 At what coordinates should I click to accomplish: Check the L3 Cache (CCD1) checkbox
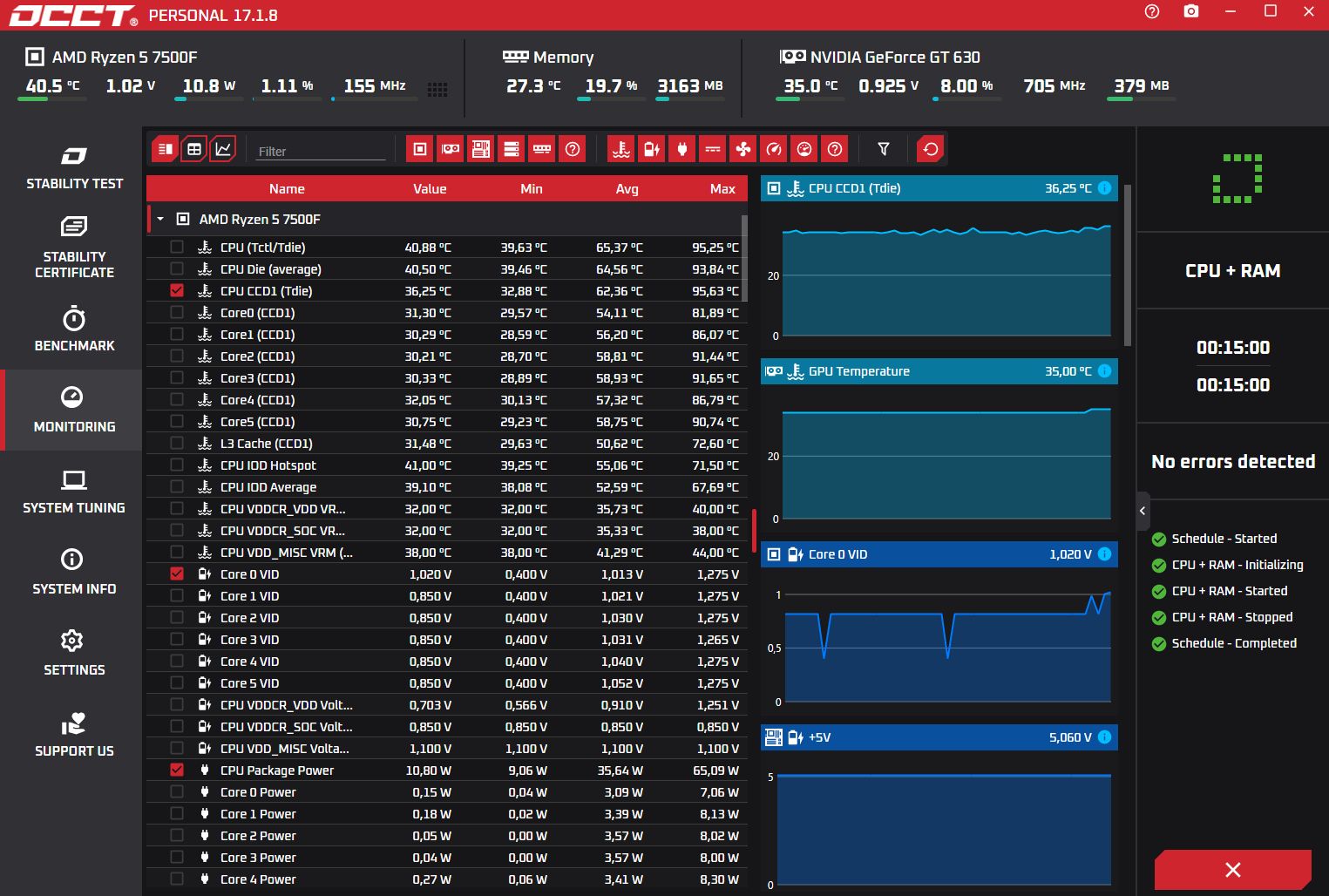[177, 444]
